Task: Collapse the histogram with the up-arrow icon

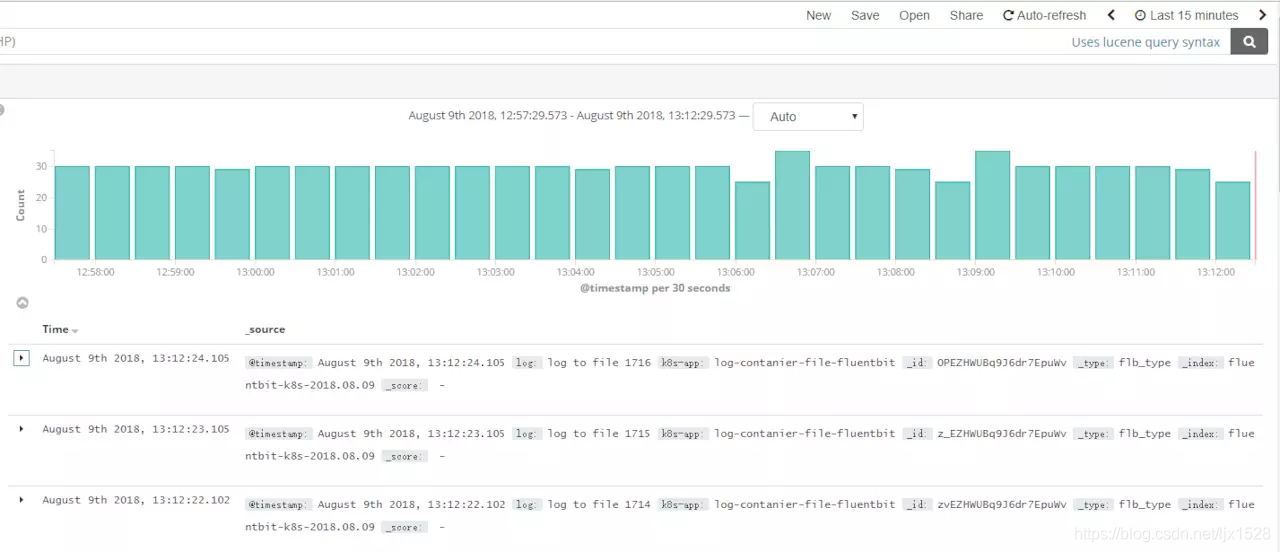Action: pyautogui.click(x=22, y=303)
